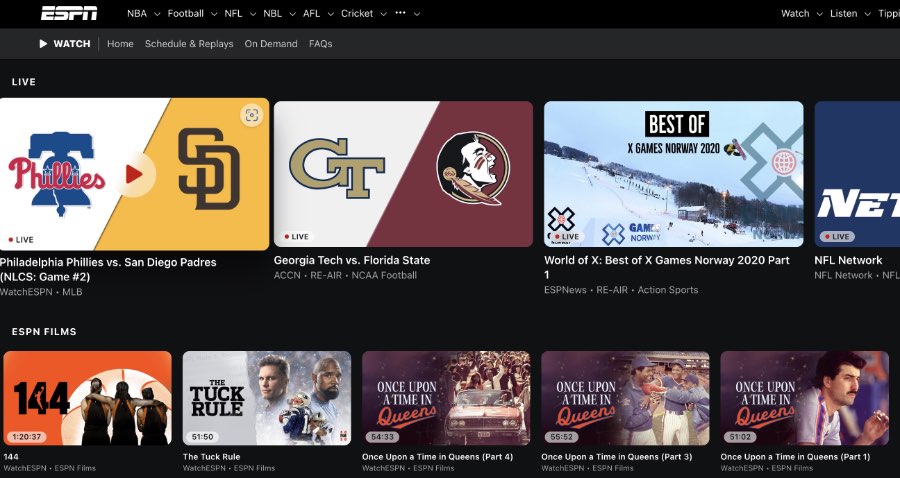Click the WATCH play icon in subnav

pos(43,44)
